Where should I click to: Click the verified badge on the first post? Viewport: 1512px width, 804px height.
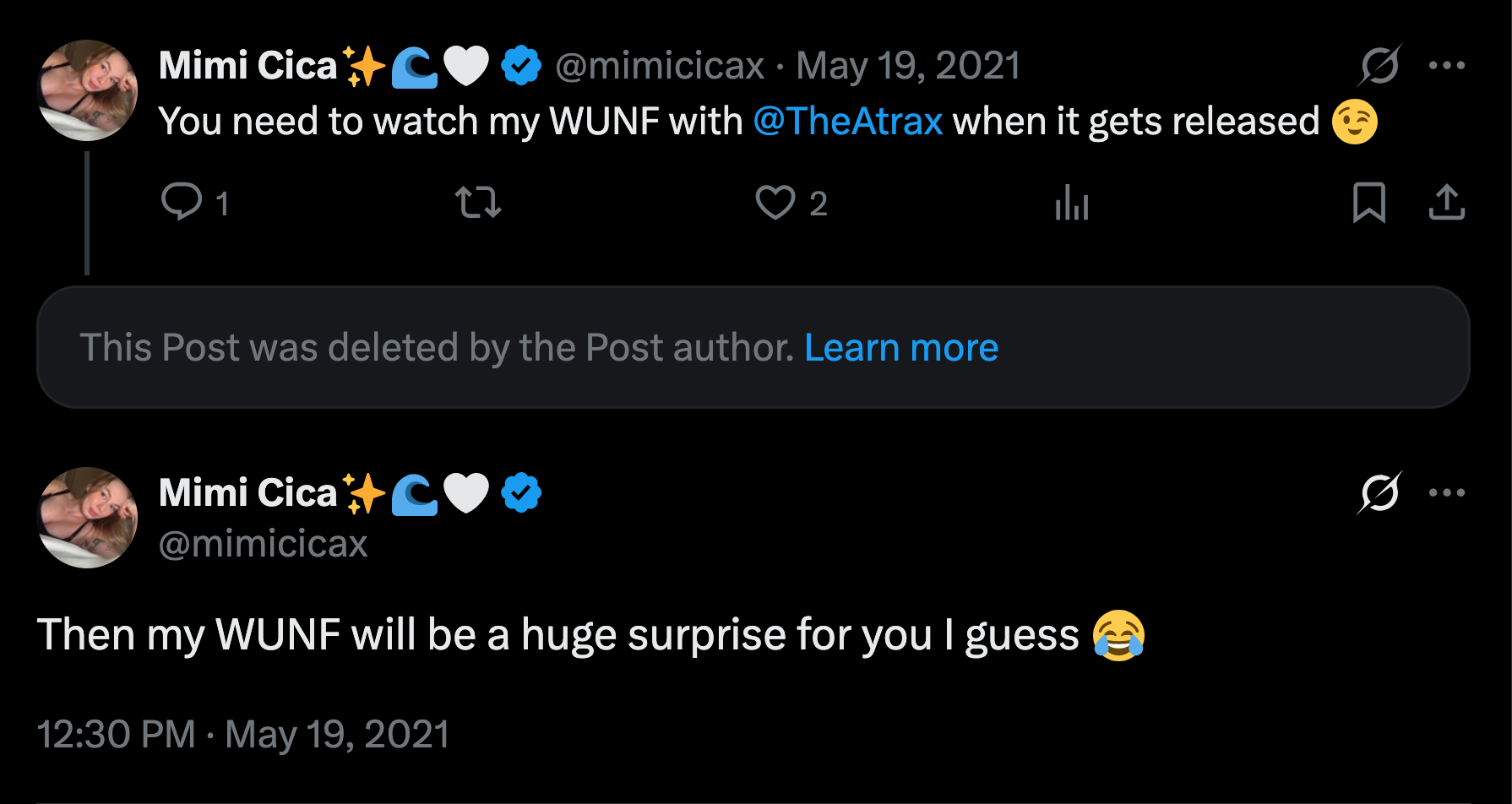click(x=521, y=66)
